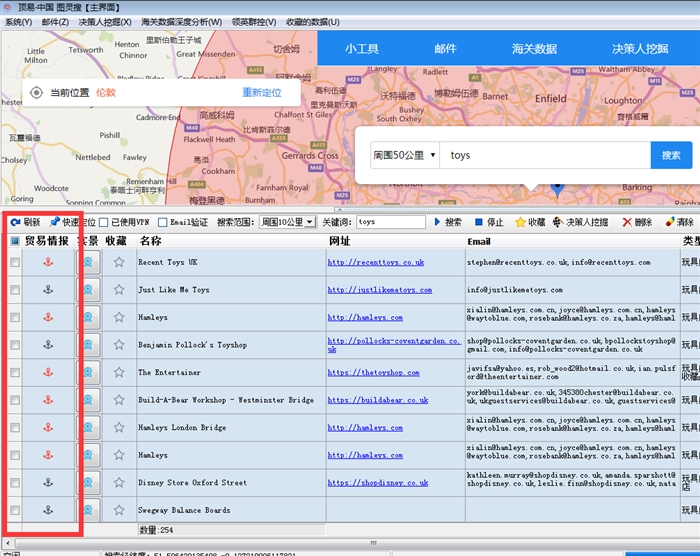The height and width of the screenshot is (556, 700).
Task: Click the anchor icon for Disney Store Oxford Street
Action: 48,482
